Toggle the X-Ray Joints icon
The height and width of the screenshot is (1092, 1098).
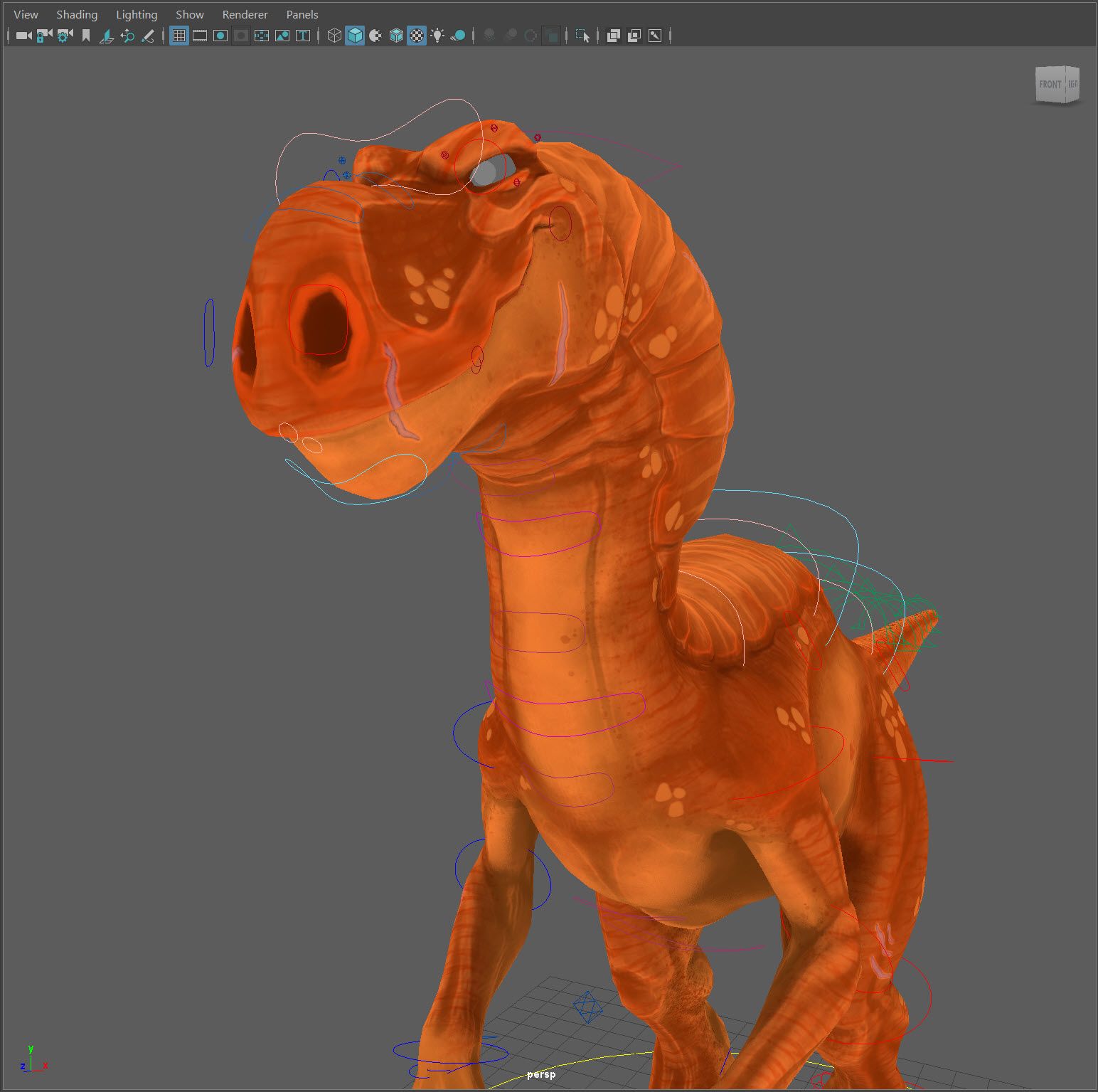(x=655, y=36)
